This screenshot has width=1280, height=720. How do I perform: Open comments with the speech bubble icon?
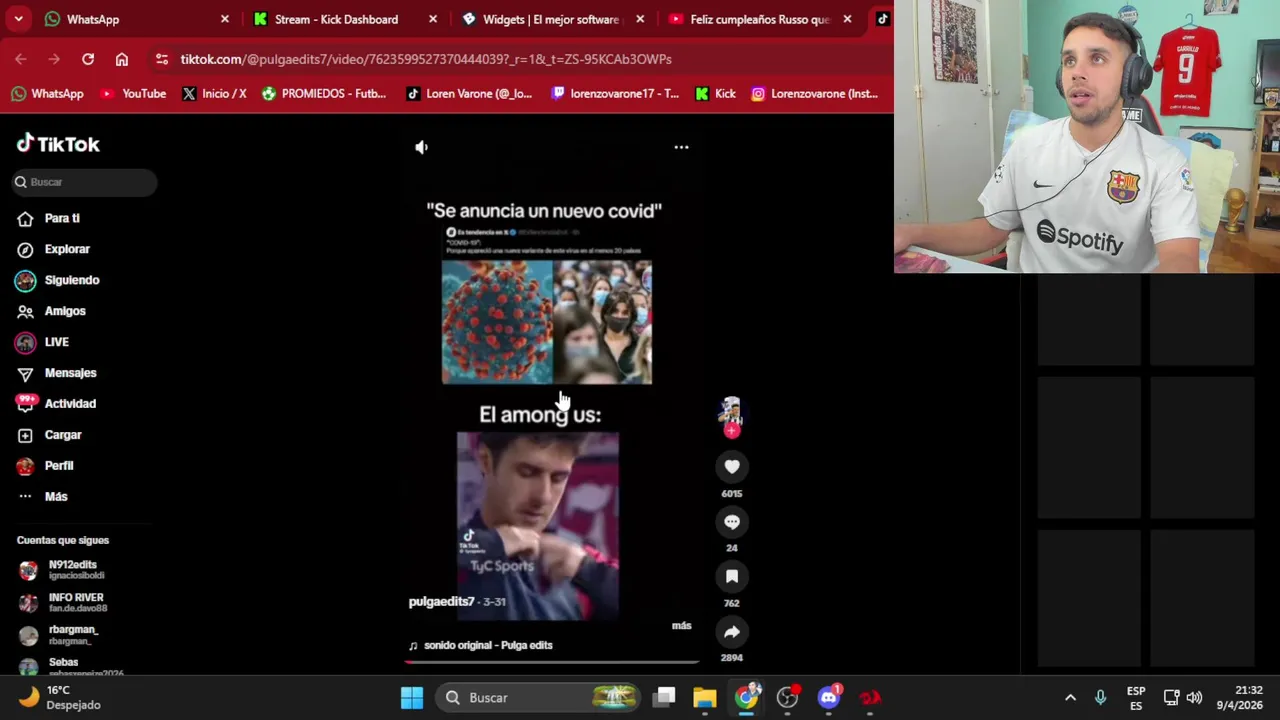coord(732,522)
